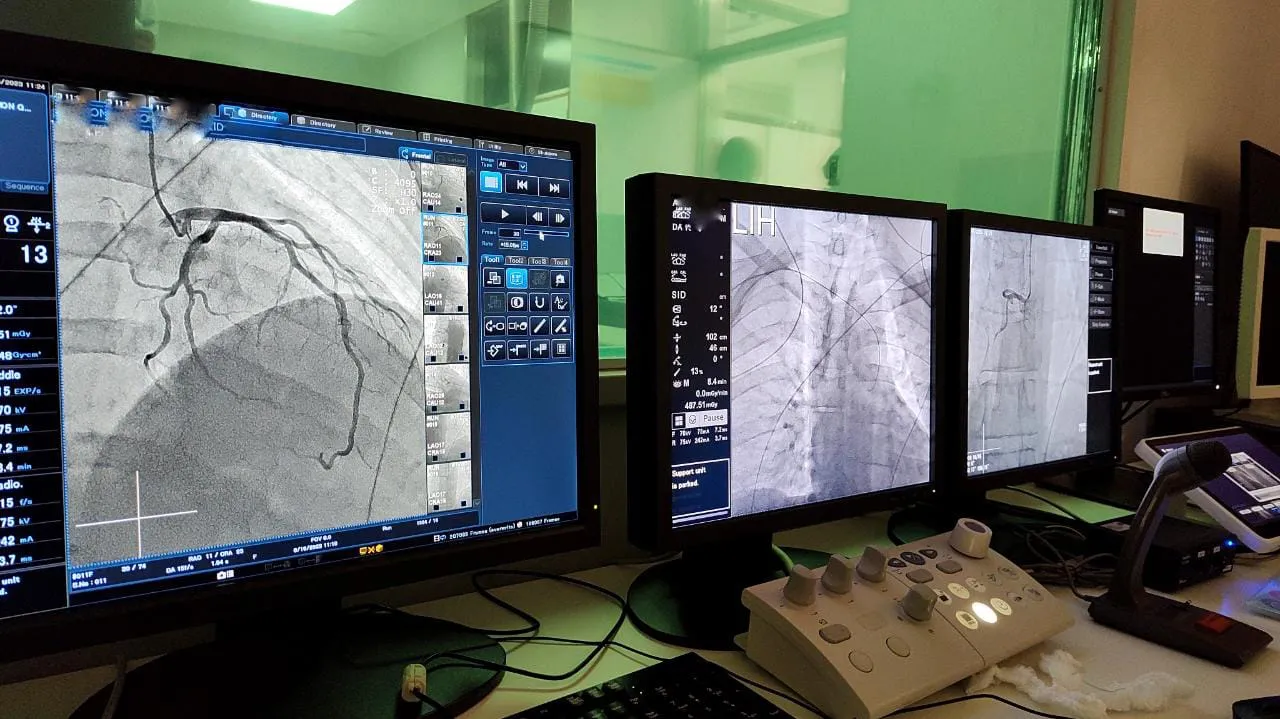This screenshot has height=719, width=1280.
Task: Skip to the previous run
Action: point(521,184)
